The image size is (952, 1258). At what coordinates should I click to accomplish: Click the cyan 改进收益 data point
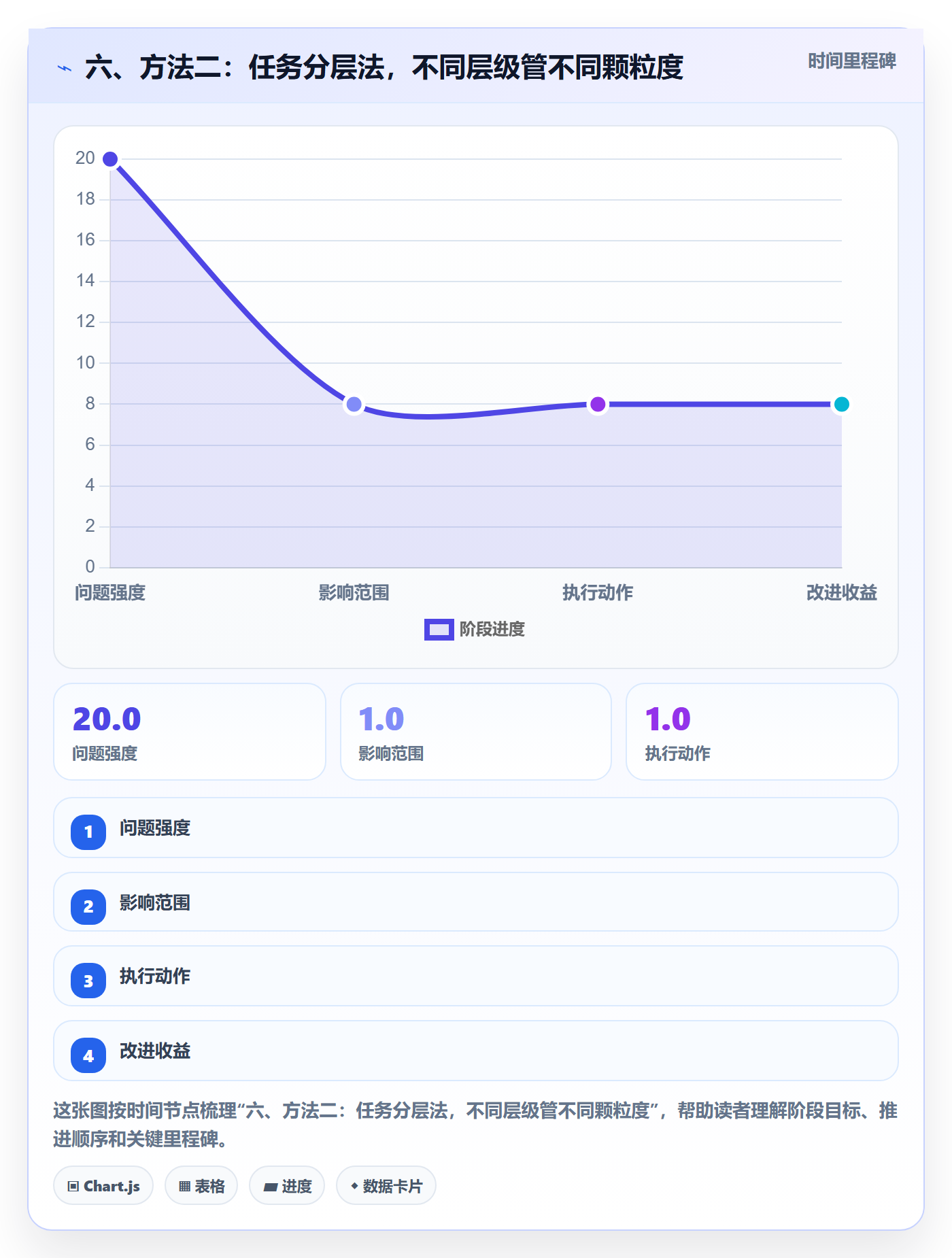click(842, 405)
